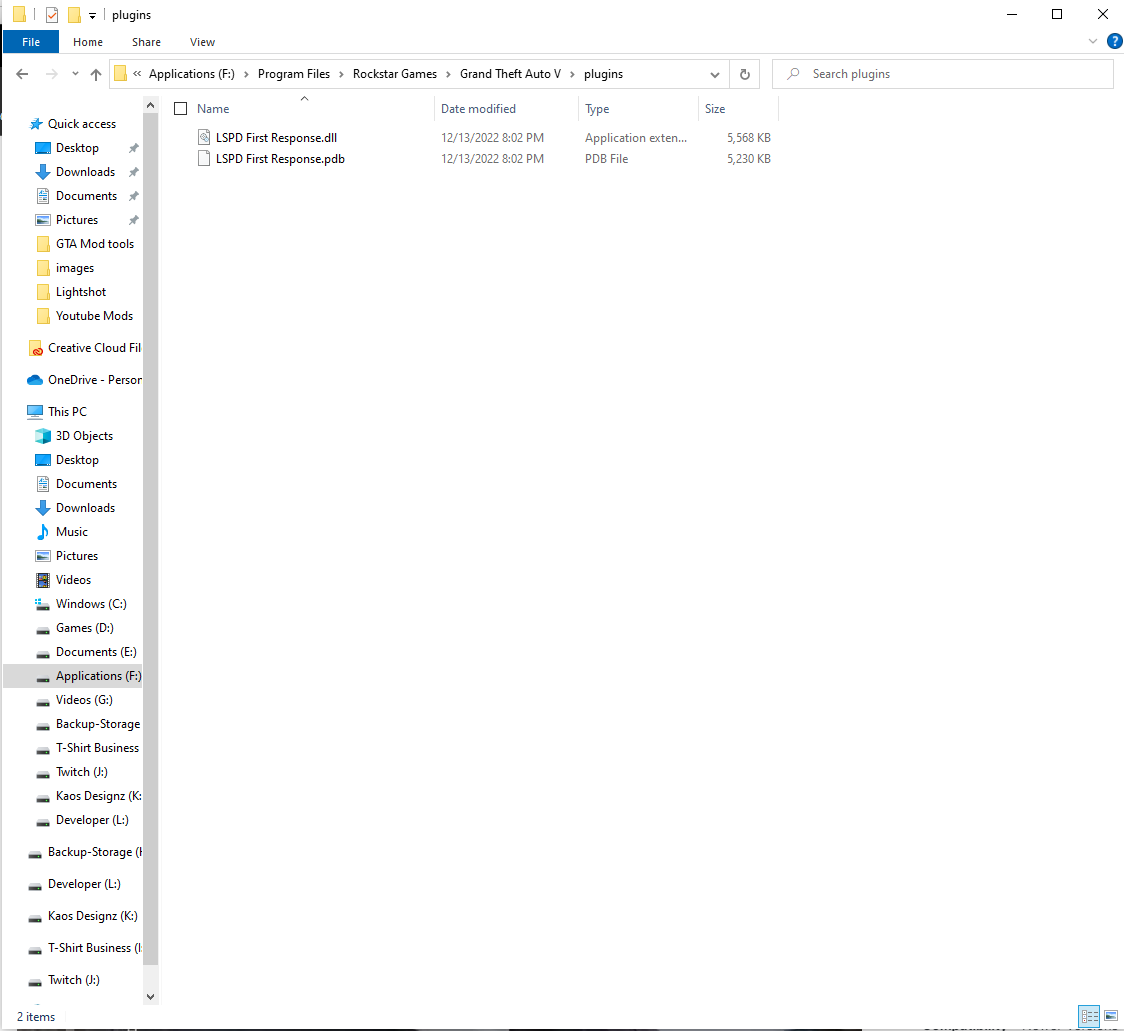
Task: Go up one folder level
Action: pos(96,74)
